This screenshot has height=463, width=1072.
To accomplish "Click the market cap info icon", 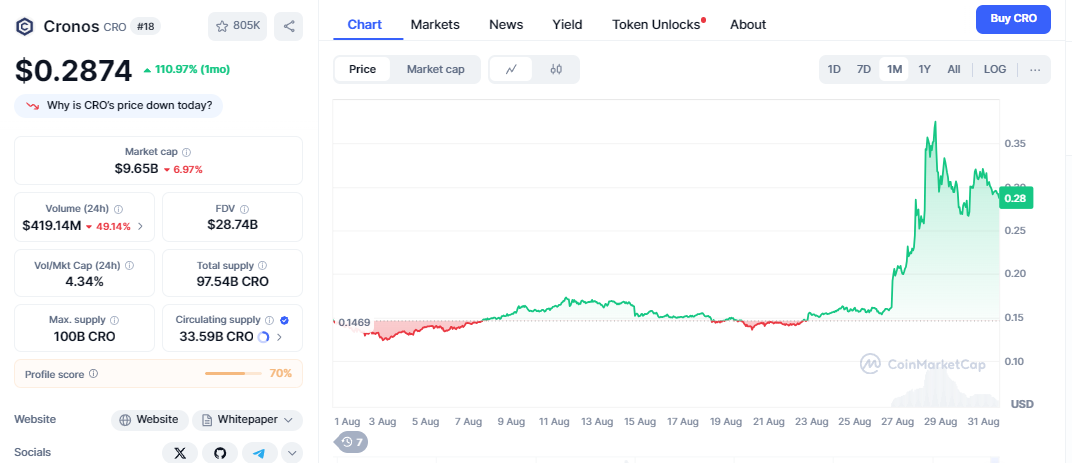I will 187,152.
